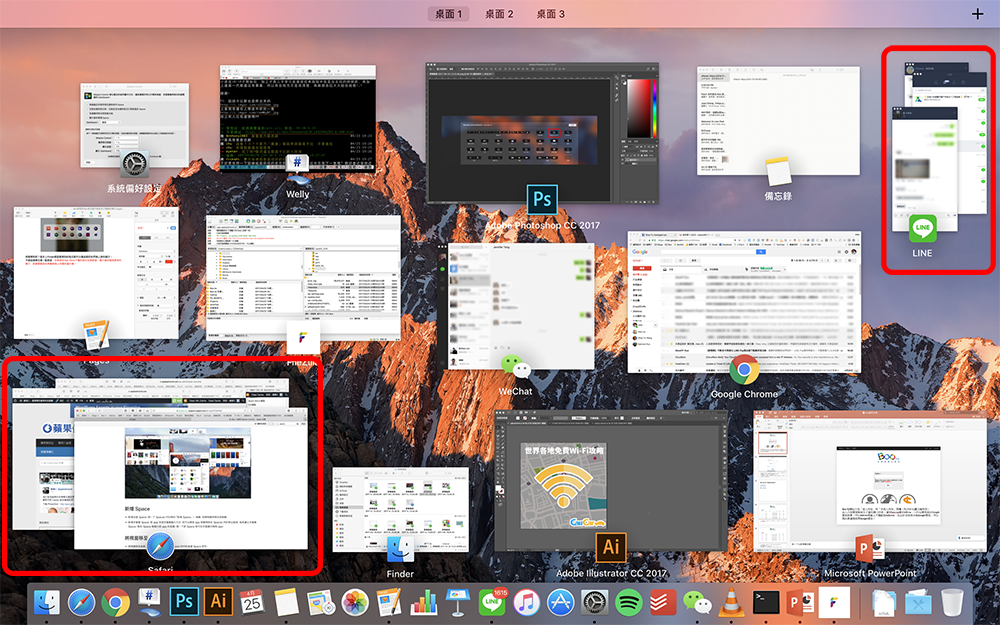Open the blue Applications folder in Dock
Viewport: 1000px width, 625px height.
[918, 602]
